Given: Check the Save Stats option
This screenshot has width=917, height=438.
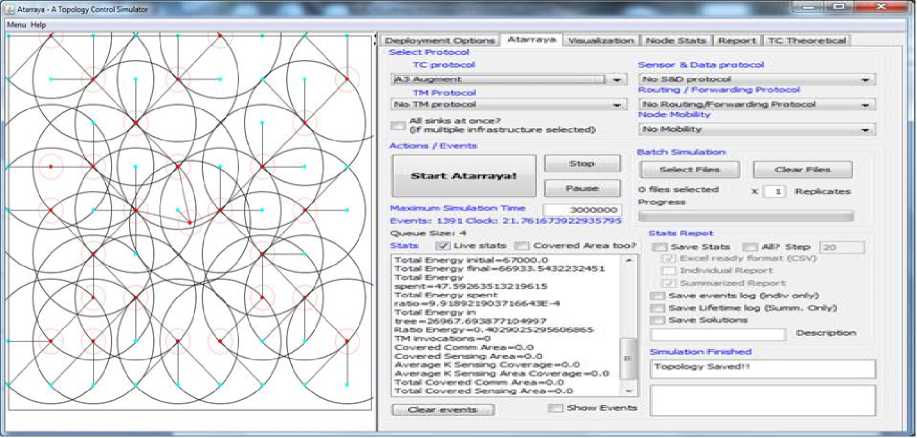Looking at the screenshot, I should coord(659,247).
